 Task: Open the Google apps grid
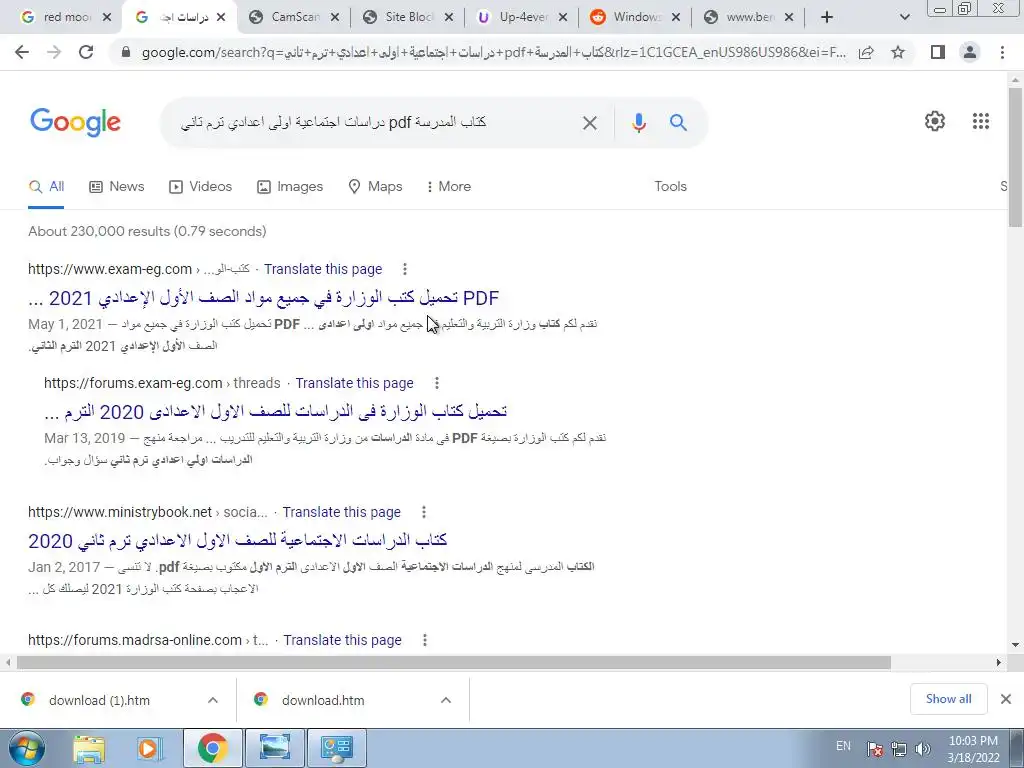pos(981,121)
